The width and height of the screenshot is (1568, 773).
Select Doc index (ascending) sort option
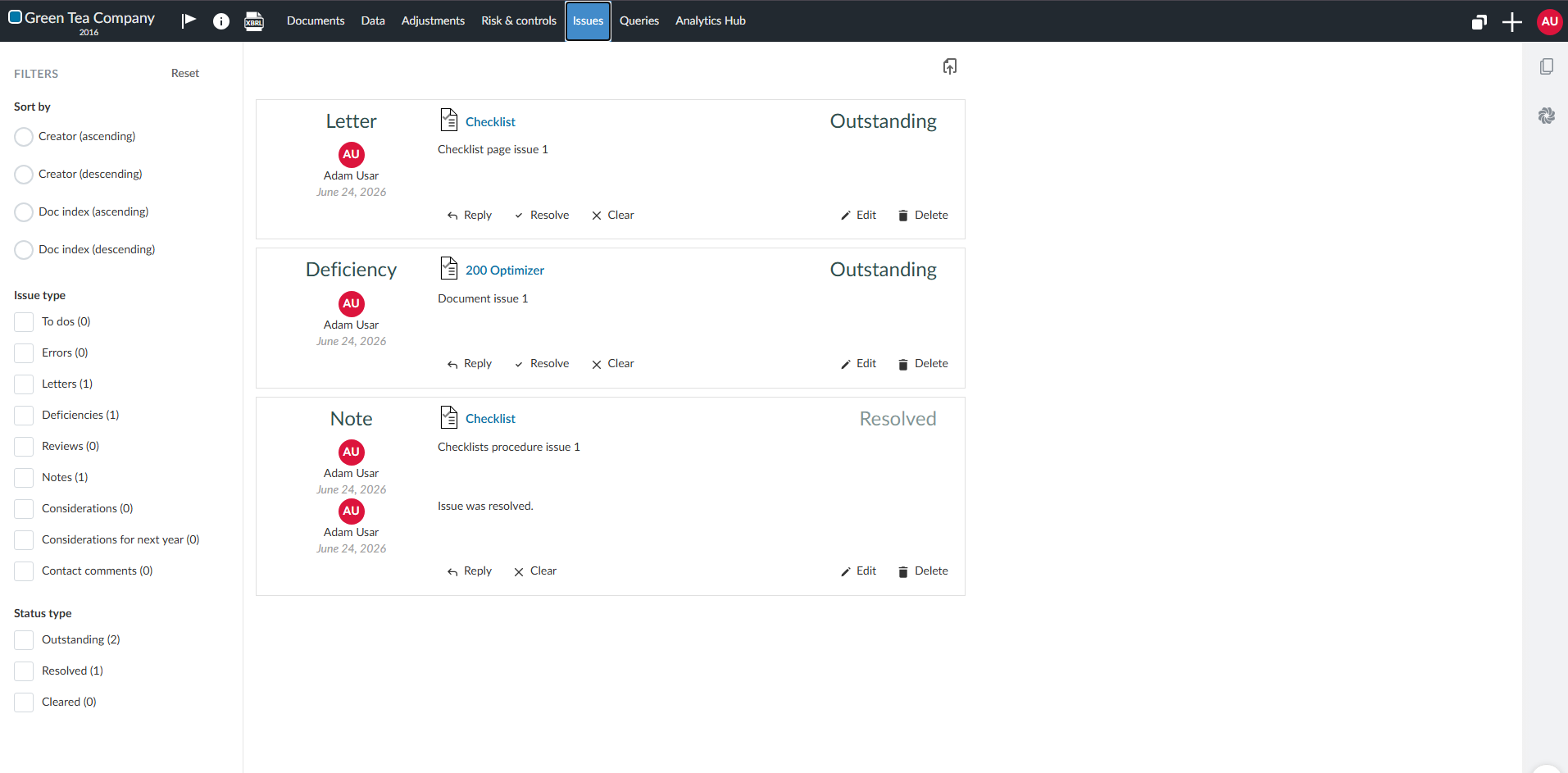pos(24,212)
